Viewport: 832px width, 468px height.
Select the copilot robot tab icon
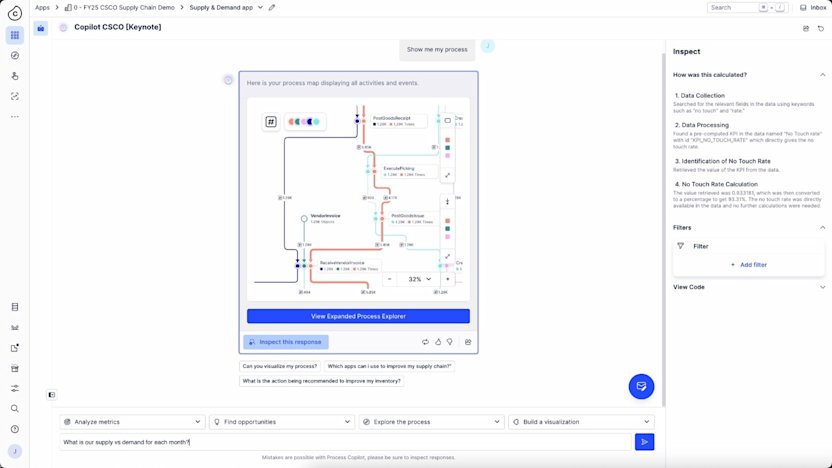pos(41,28)
